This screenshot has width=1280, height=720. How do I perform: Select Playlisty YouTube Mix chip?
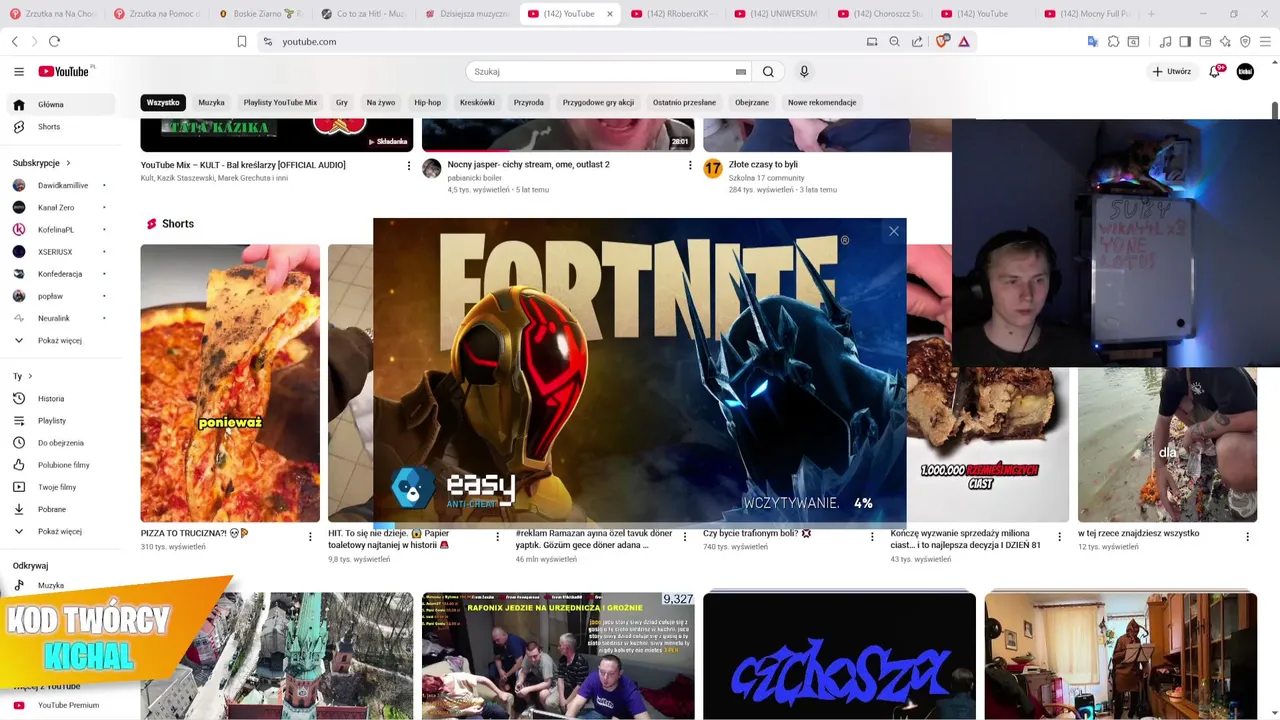click(280, 102)
